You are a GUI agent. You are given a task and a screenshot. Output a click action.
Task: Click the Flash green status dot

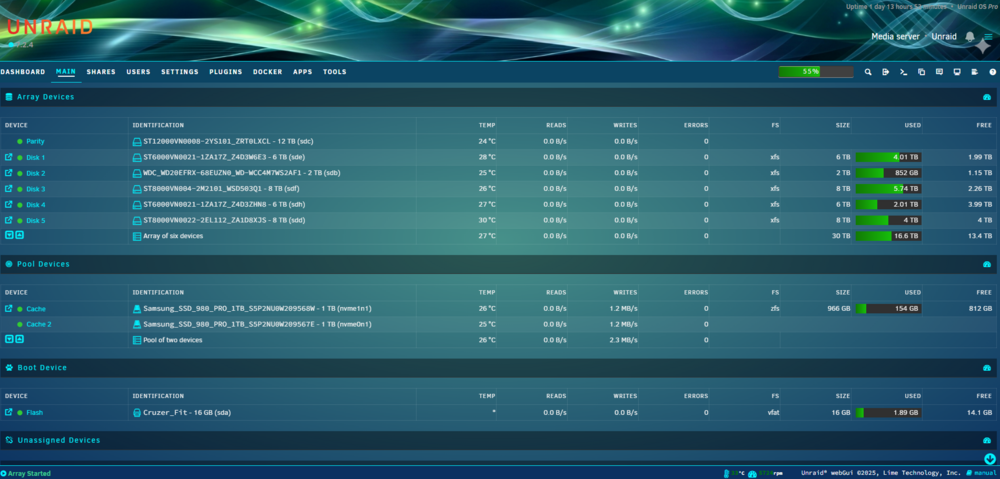[x=20, y=413]
